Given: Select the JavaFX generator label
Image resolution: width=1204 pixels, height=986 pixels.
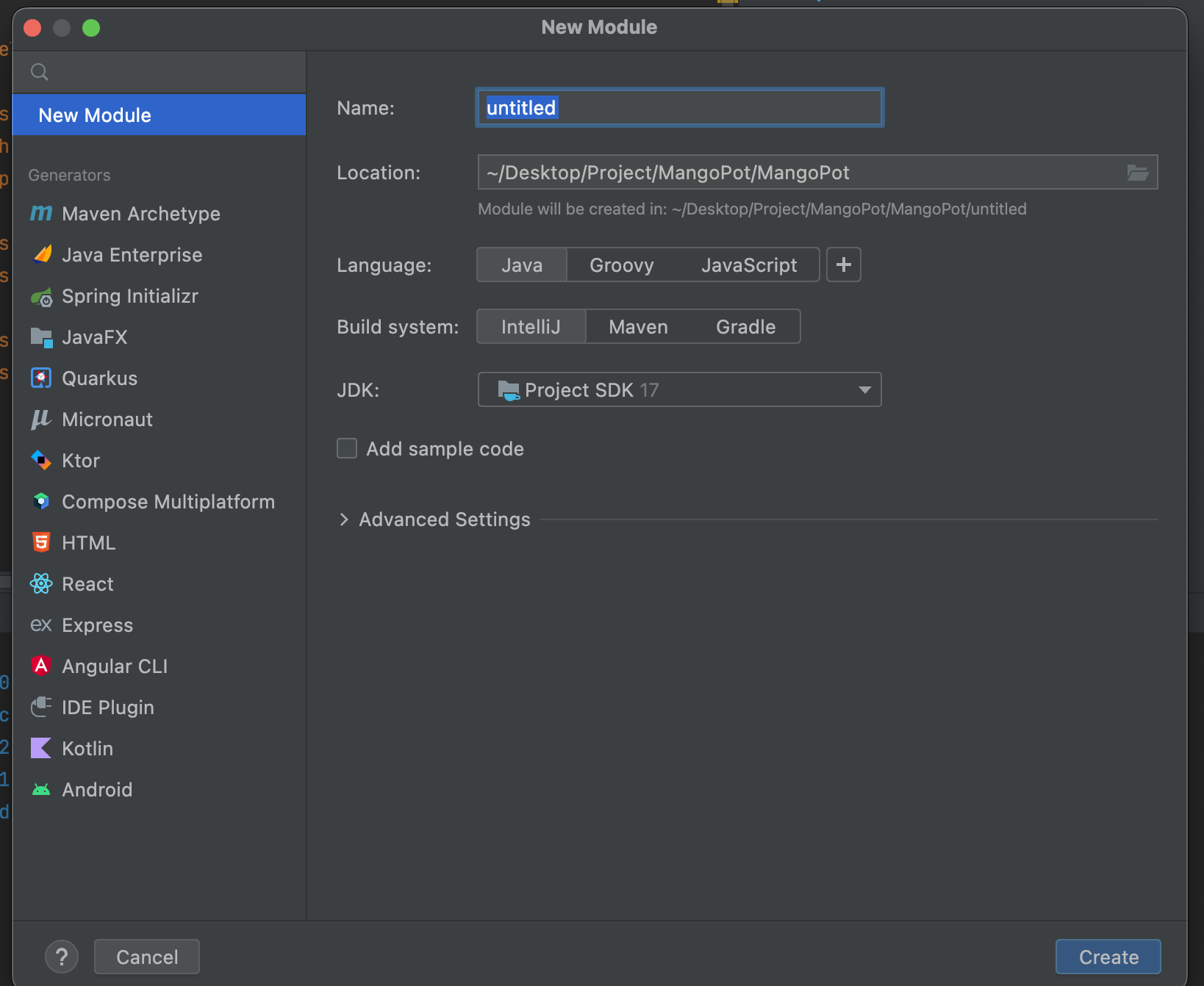Looking at the screenshot, I should coord(95,337).
